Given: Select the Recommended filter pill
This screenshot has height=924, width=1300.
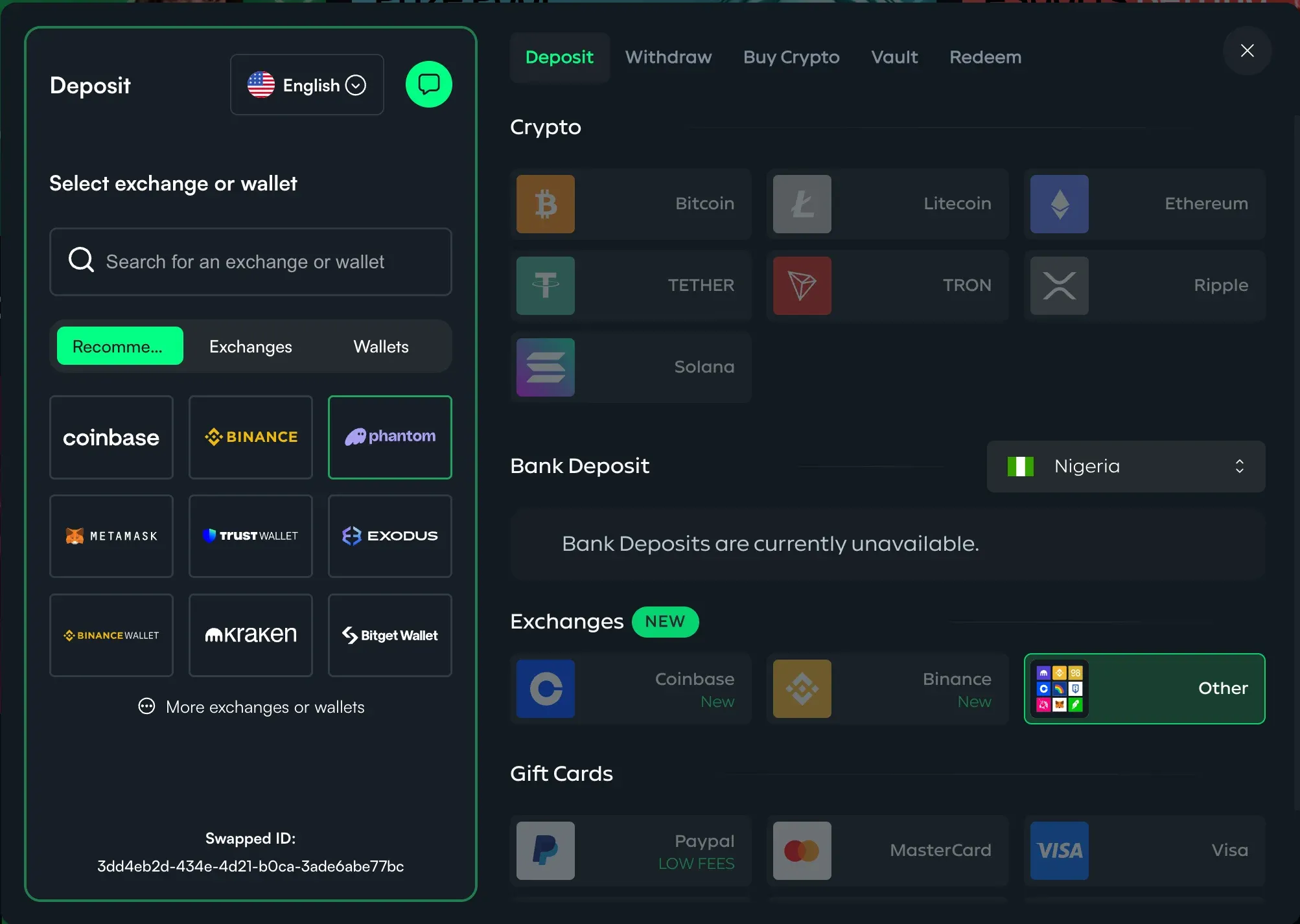Looking at the screenshot, I should tap(120, 347).
